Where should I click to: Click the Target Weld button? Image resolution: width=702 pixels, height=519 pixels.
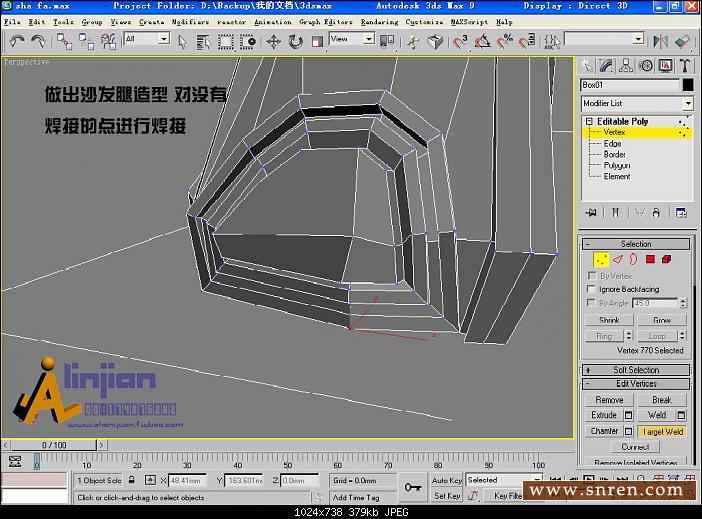tap(664, 431)
